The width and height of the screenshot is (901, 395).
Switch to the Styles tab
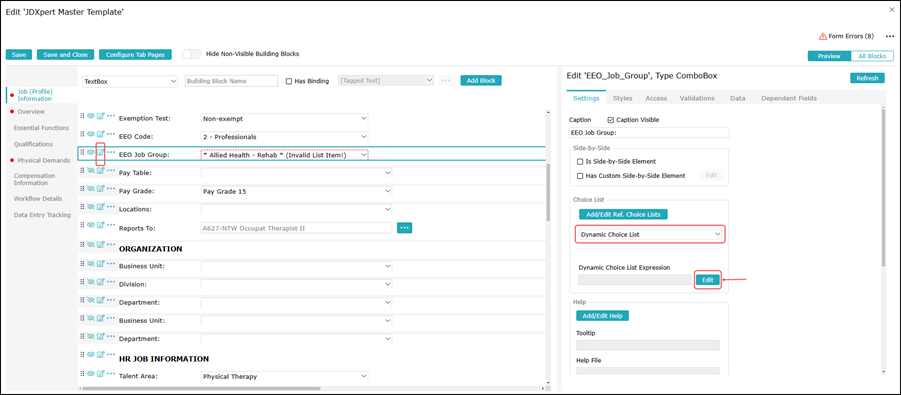622,98
